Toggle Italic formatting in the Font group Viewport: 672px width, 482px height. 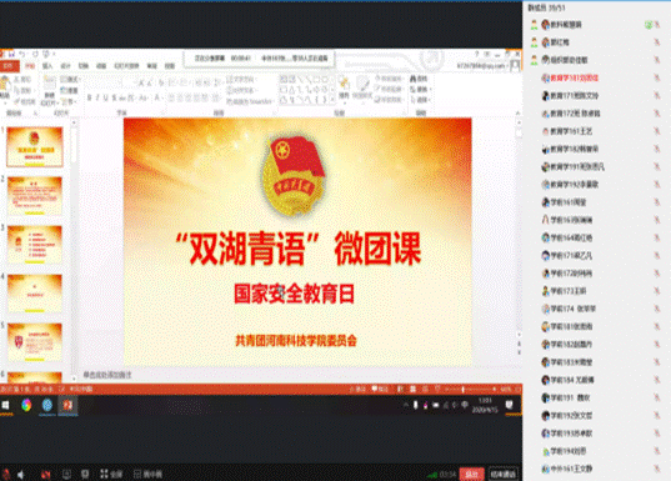coord(97,98)
